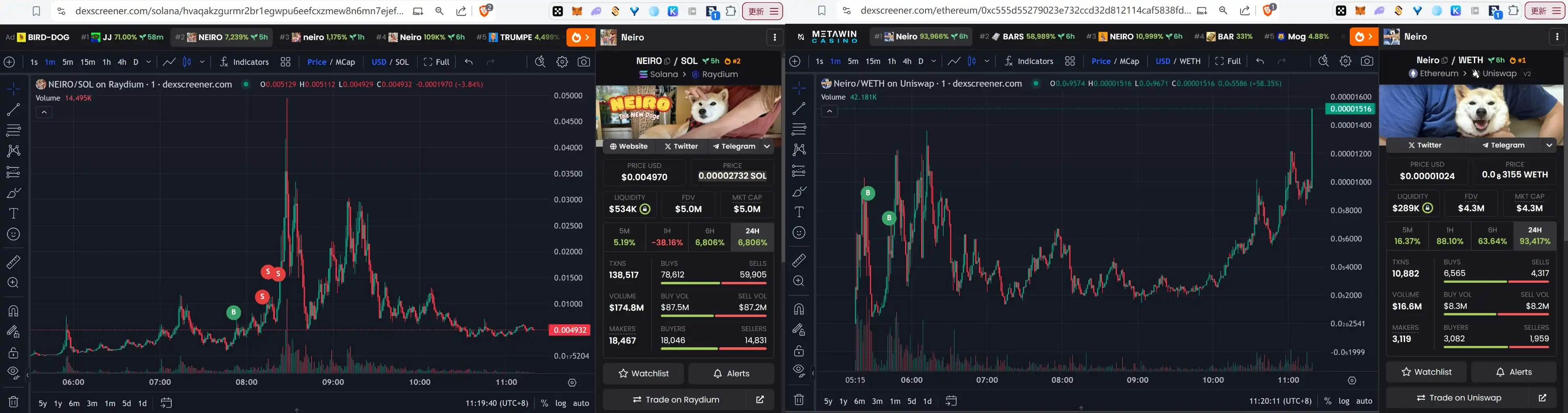Toggle hide-all-drawings eye on NEIRO/SOL chart
The height and width of the screenshot is (413, 1568).
pyautogui.click(x=13, y=372)
